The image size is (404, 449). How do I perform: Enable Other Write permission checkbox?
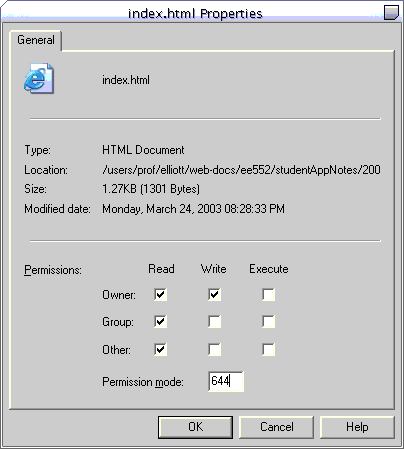coord(214,350)
